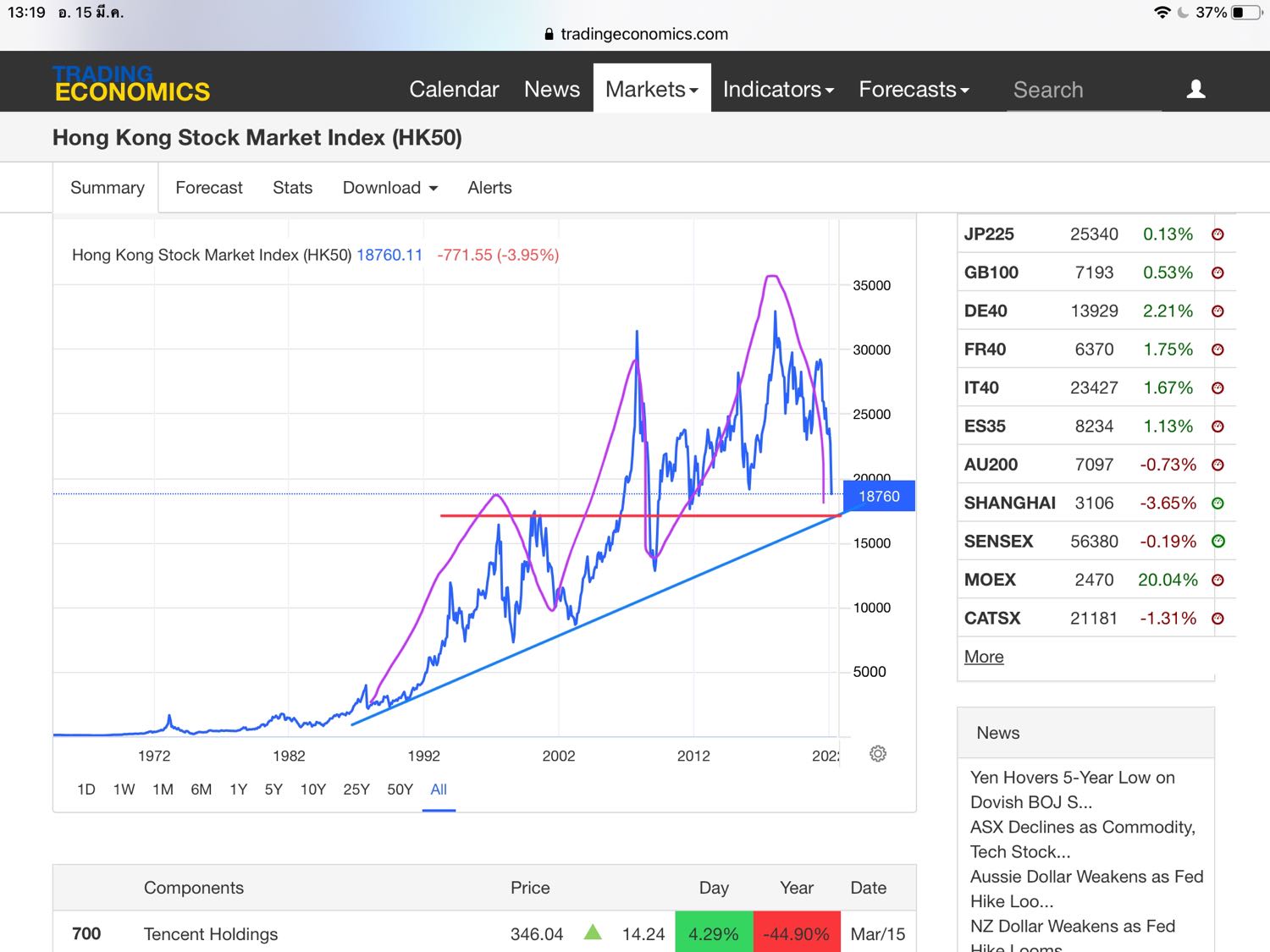Viewport: 1270px width, 952px height.
Task: Tap the moon Do Not Disturb icon
Action: click(1183, 13)
